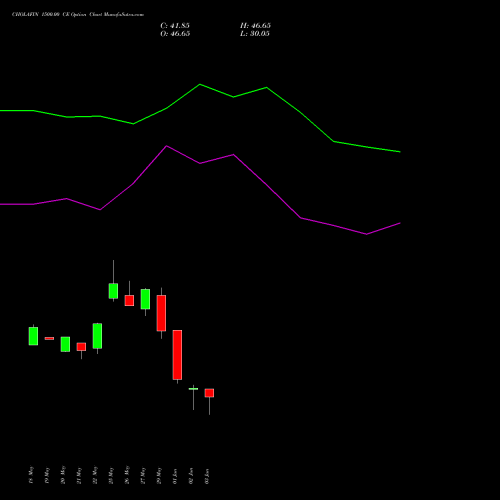Select the tall red candle for 29 May
The width and height of the screenshot is (500, 500).
click(x=161, y=313)
